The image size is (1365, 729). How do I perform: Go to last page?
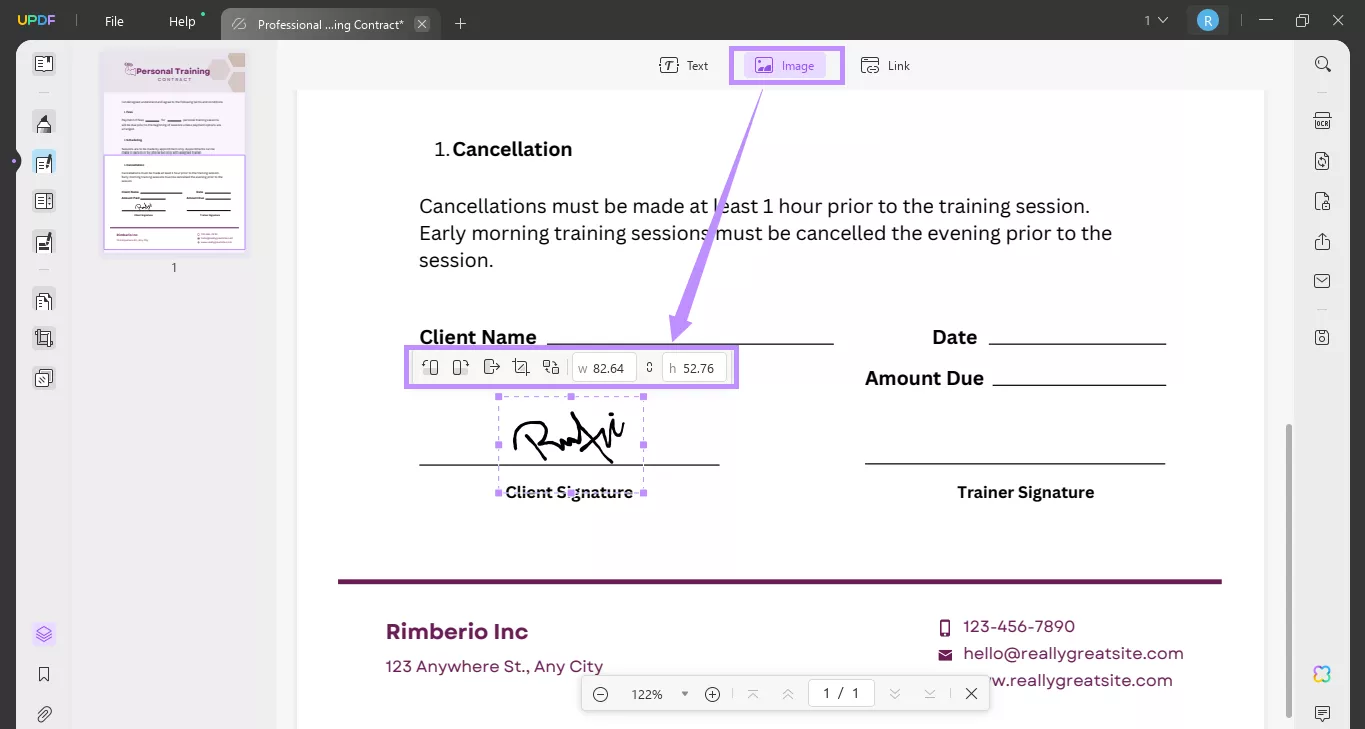point(930,694)
